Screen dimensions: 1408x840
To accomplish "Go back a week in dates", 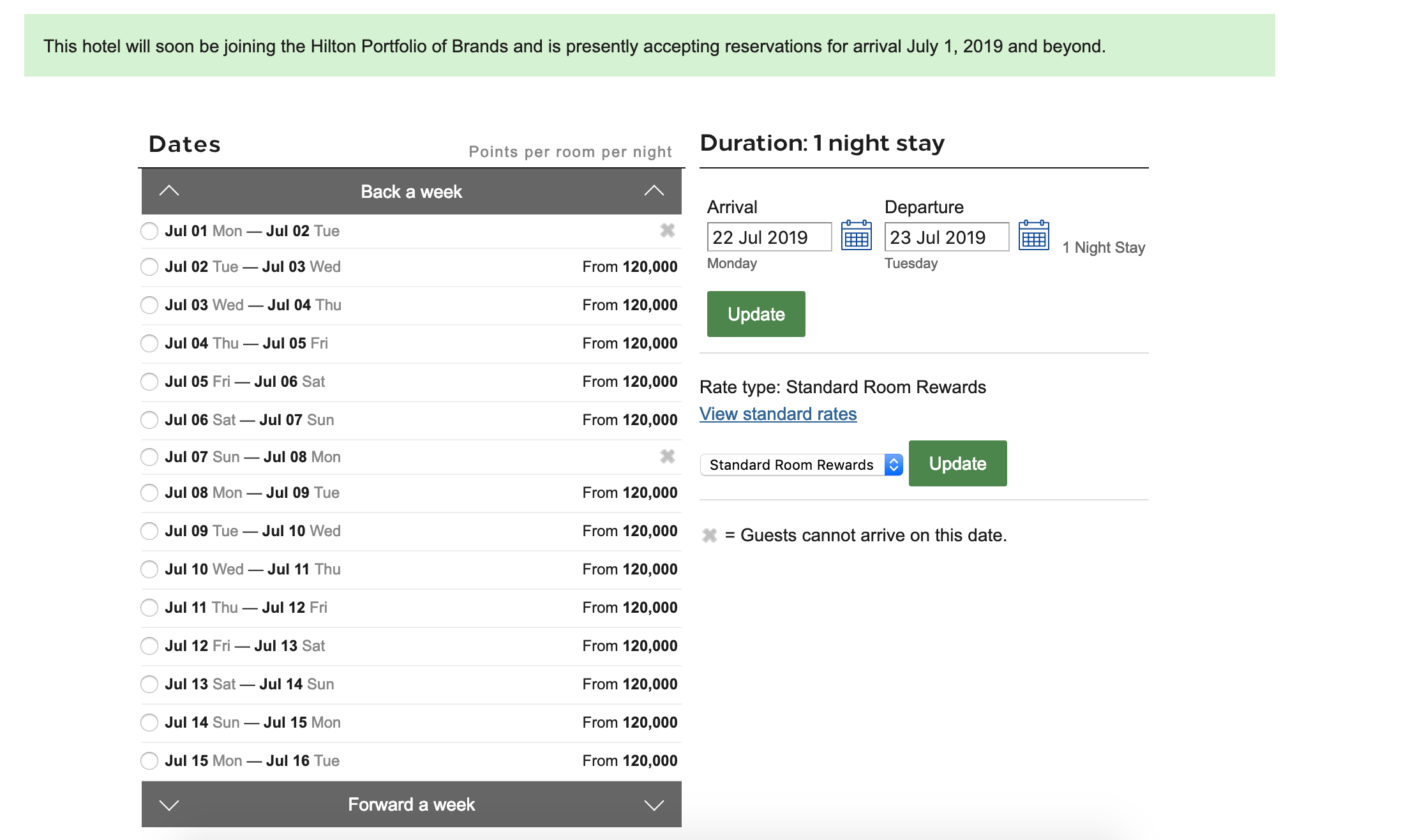I will [411, 191].
